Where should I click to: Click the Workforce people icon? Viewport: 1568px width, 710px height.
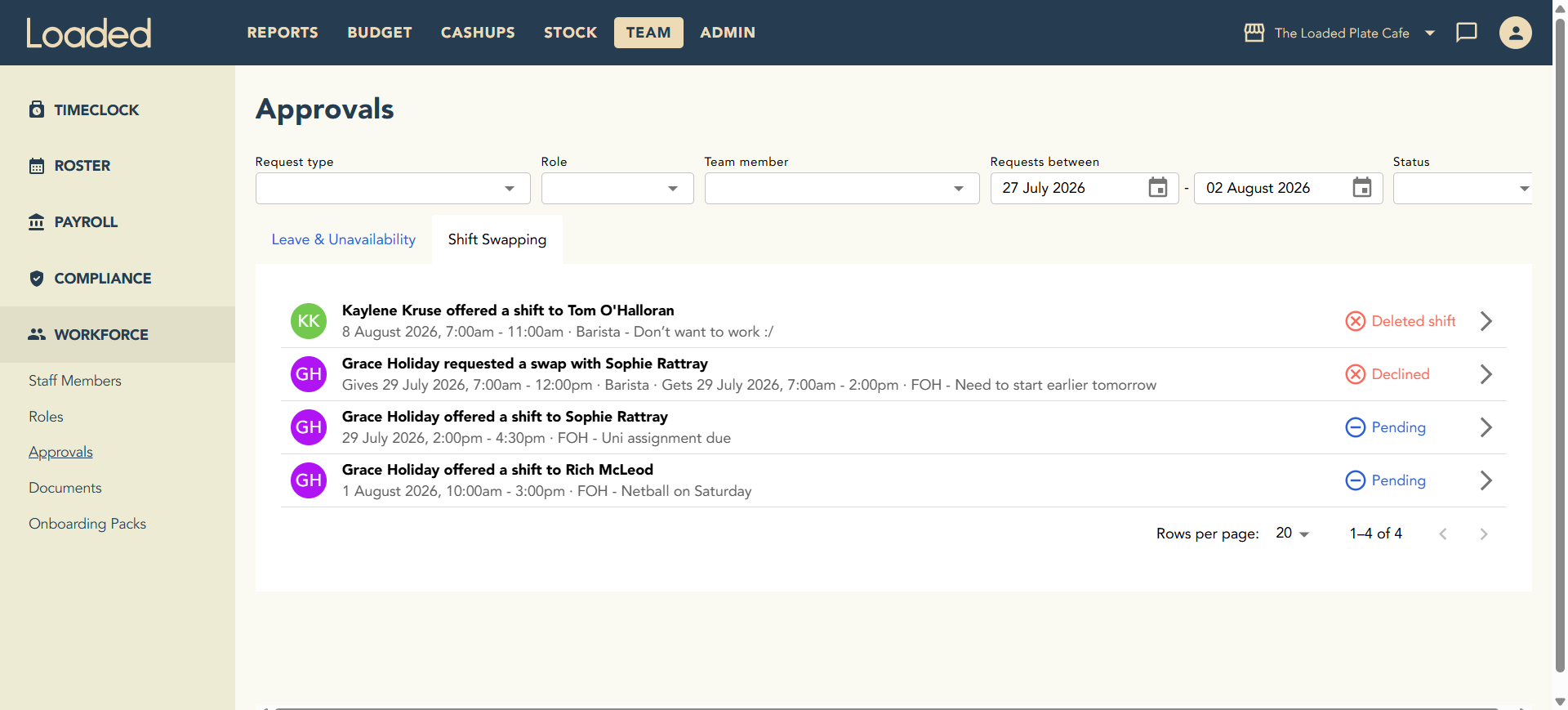[x=37, y=334]
